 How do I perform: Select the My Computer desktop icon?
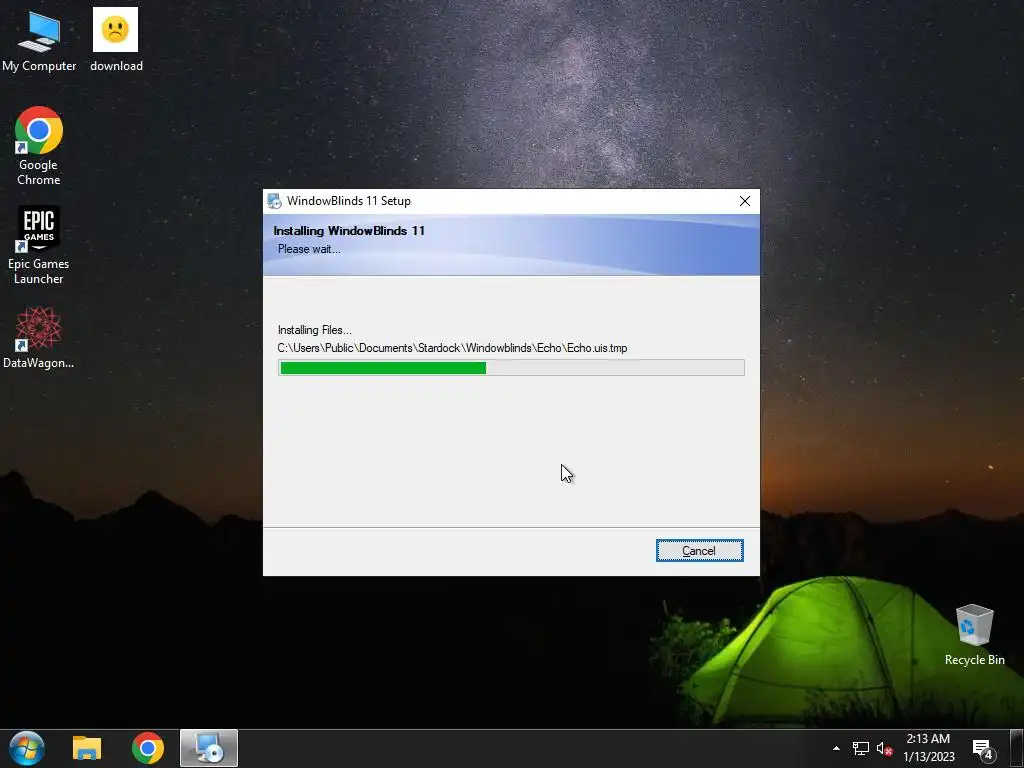[x=39, y=40]
